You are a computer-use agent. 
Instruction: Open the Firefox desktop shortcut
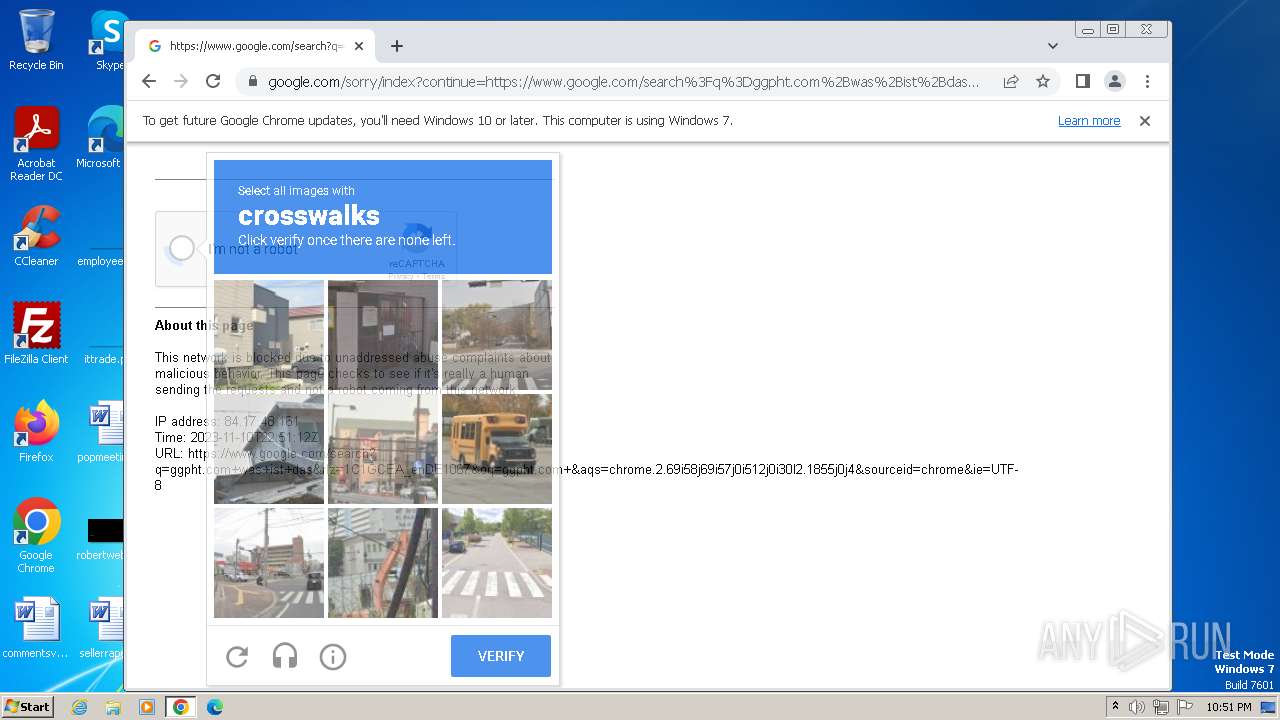[36, 432]
